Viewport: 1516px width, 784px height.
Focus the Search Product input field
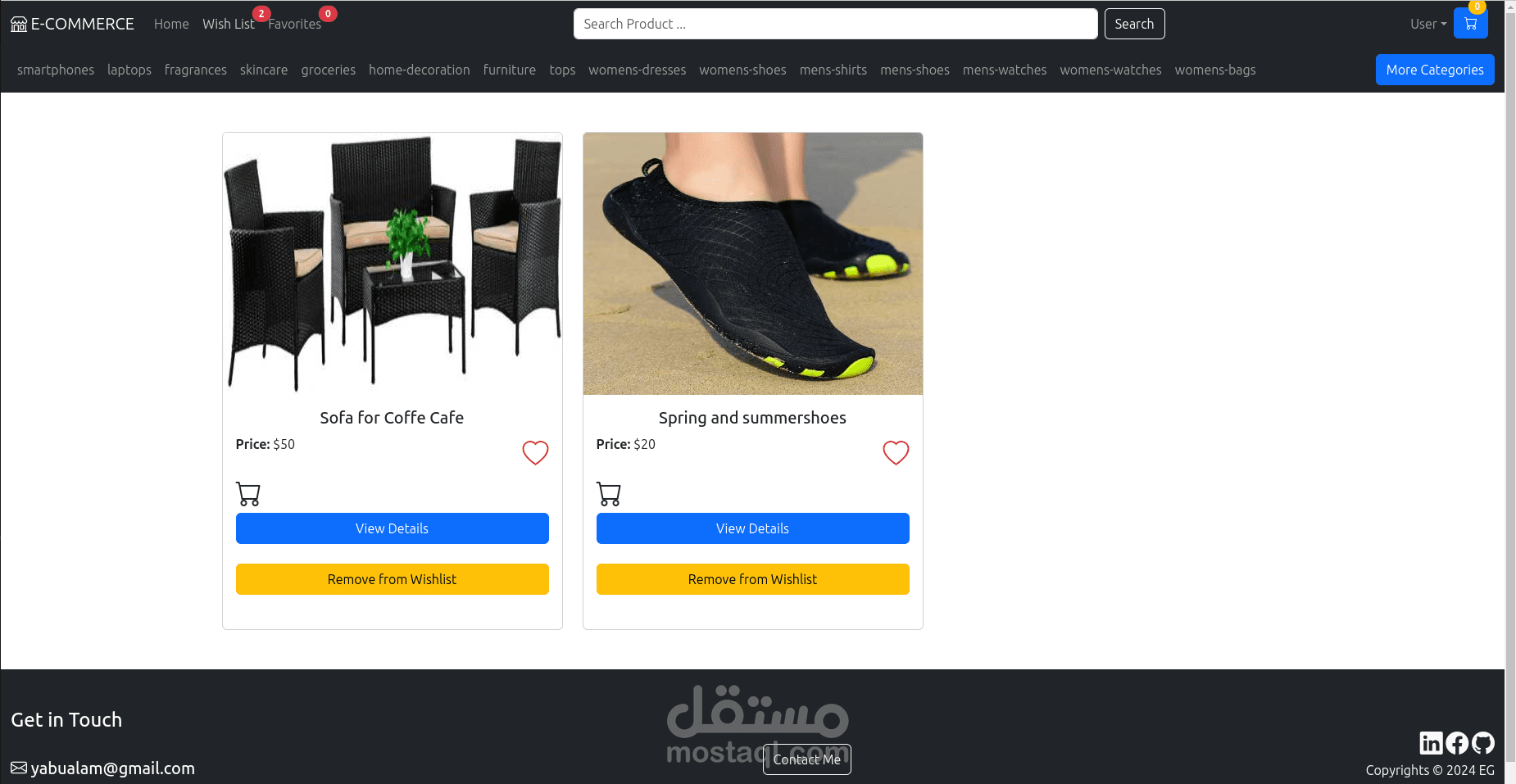point(836,24)
